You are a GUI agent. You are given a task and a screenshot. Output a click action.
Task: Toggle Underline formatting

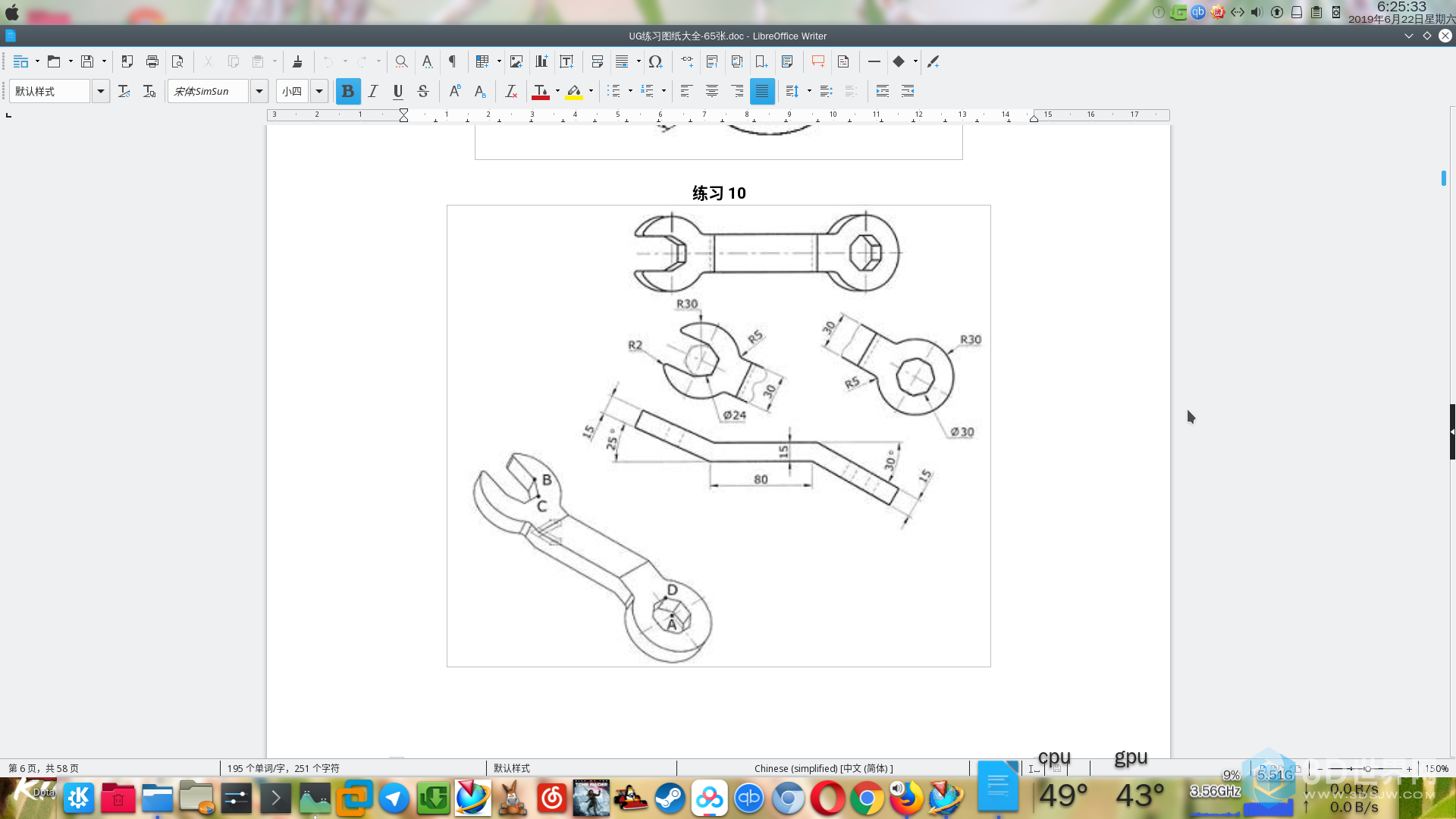coord(398,91)
